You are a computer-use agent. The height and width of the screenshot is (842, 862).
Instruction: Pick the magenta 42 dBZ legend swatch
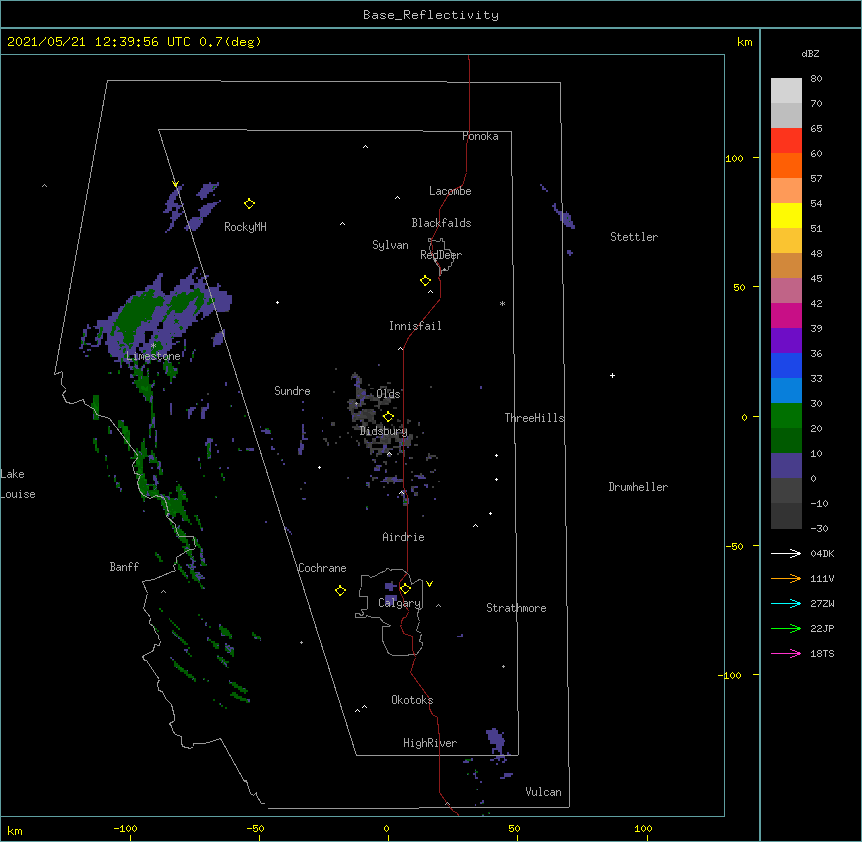(786, 315)
